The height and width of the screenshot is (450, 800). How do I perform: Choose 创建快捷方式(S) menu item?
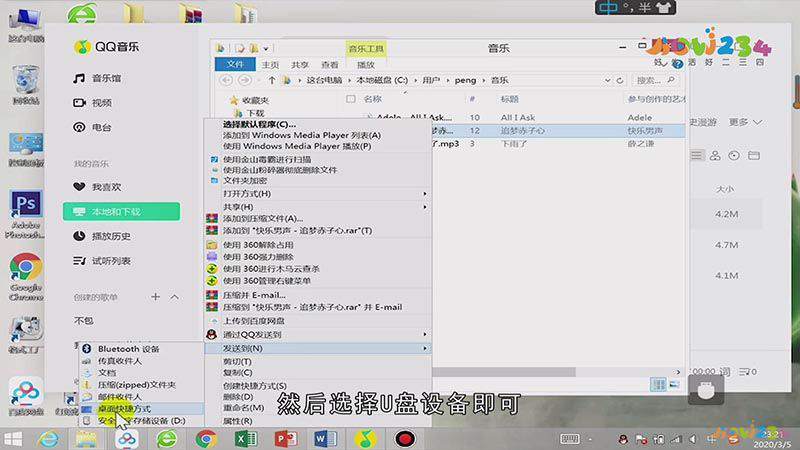[x=255, y=386]
